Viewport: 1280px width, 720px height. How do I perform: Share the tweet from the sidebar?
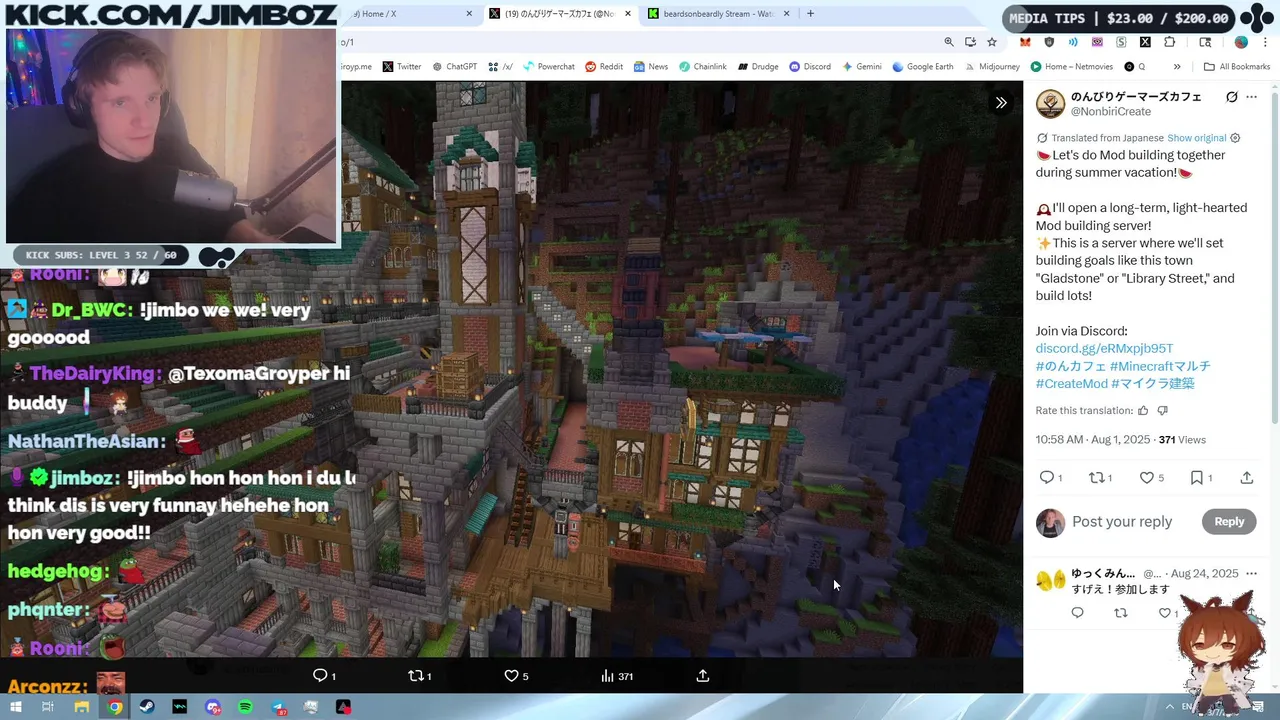click(x=1246, y=478)
